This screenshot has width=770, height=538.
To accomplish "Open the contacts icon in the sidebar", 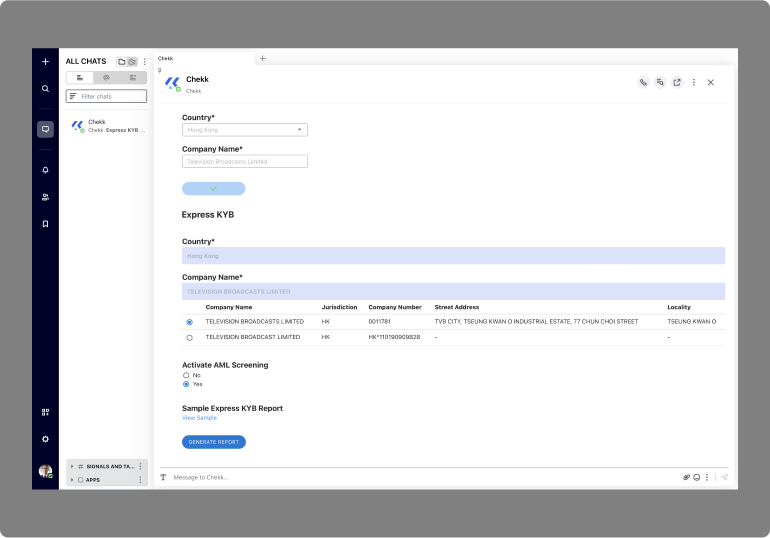I will 45,197.
